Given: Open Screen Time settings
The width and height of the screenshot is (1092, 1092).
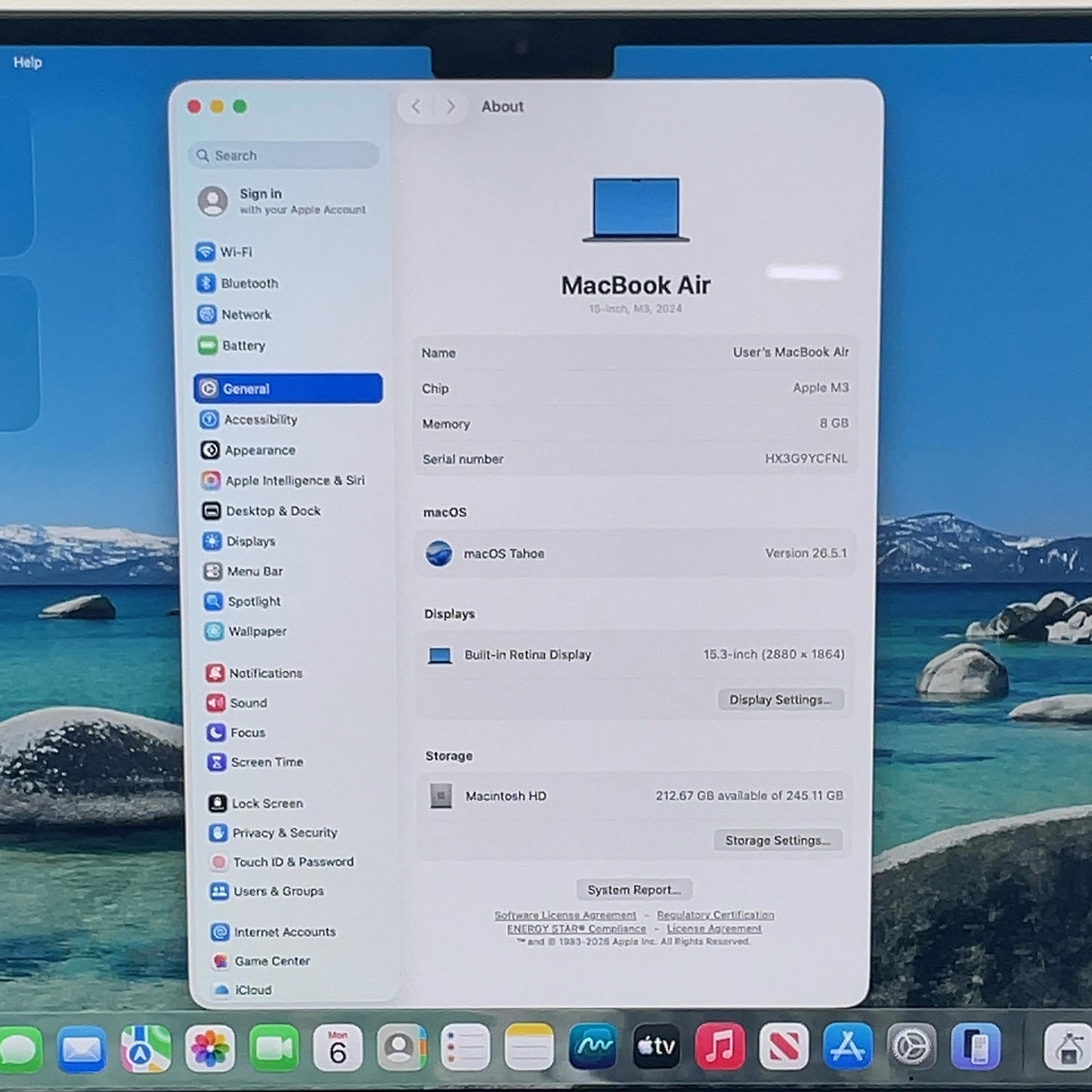Looking at the screenshot, I should [256, 762].
